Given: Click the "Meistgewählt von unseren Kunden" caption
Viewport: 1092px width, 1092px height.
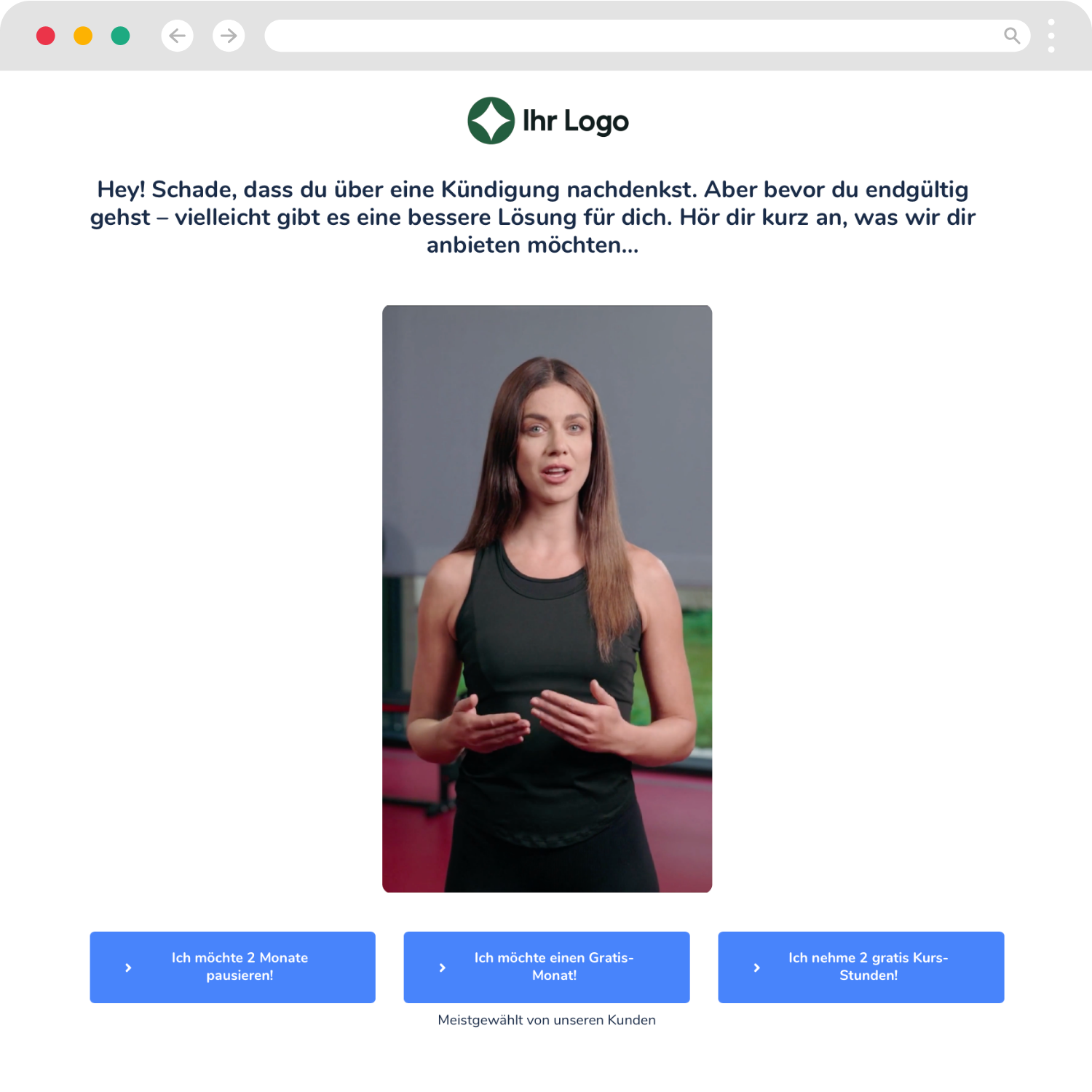Looking at the screenshot, I should [x=547, y=1020].
